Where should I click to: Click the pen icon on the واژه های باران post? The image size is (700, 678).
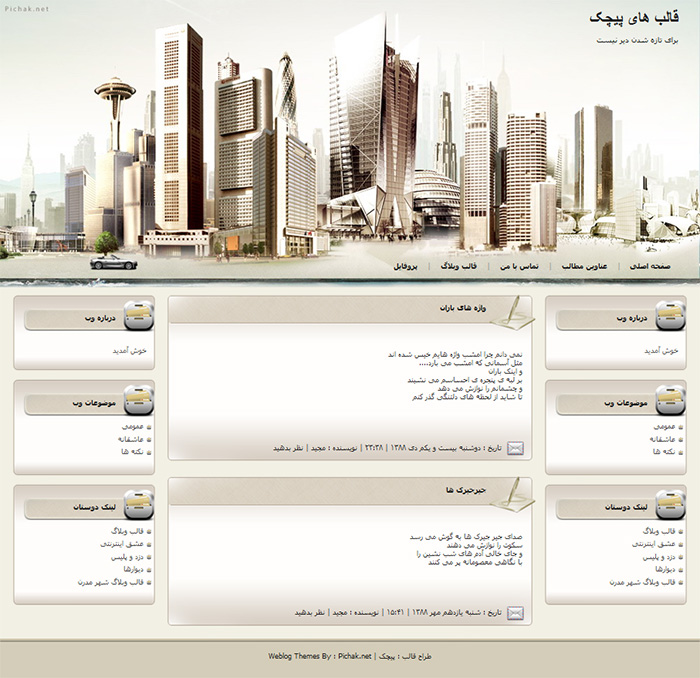tap(512, 312)
